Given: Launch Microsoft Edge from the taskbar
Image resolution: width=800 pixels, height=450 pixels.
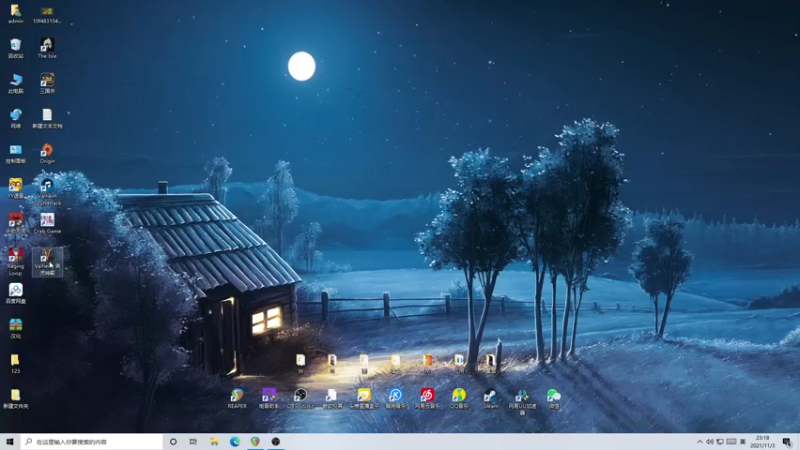Looking at the screenshot, I should tap(235, 441).
